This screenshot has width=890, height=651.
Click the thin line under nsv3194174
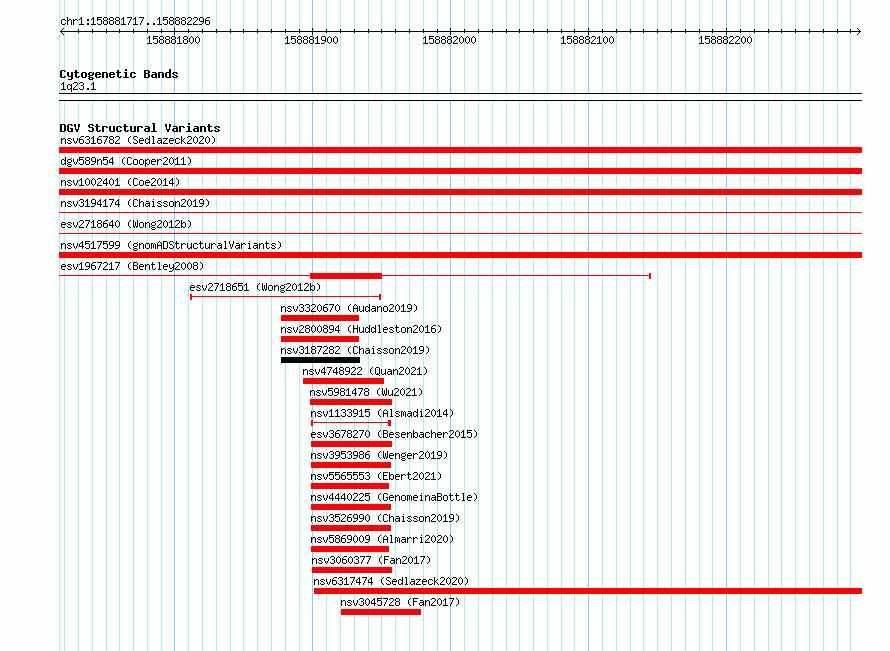pos(460,213)
